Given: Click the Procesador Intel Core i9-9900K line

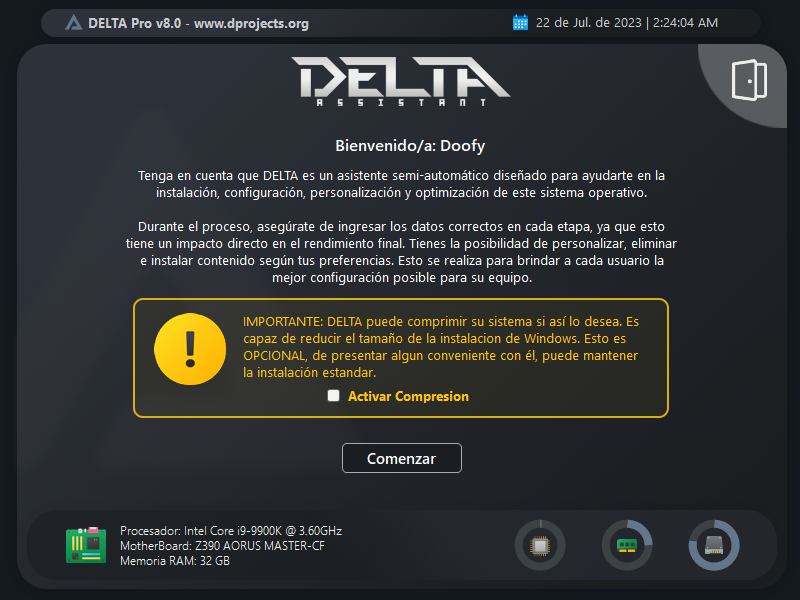Looking at the screenshot, I should [x=231, y=531].
